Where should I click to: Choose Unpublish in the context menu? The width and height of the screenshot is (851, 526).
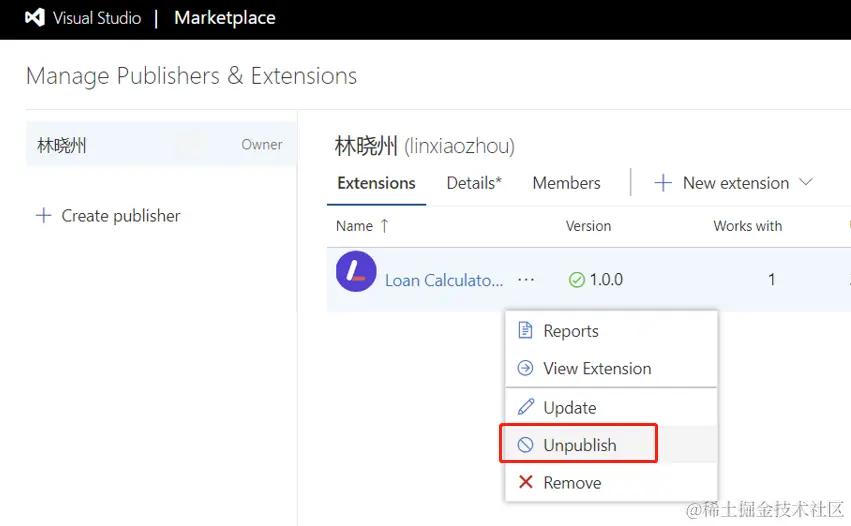(611, 445)
